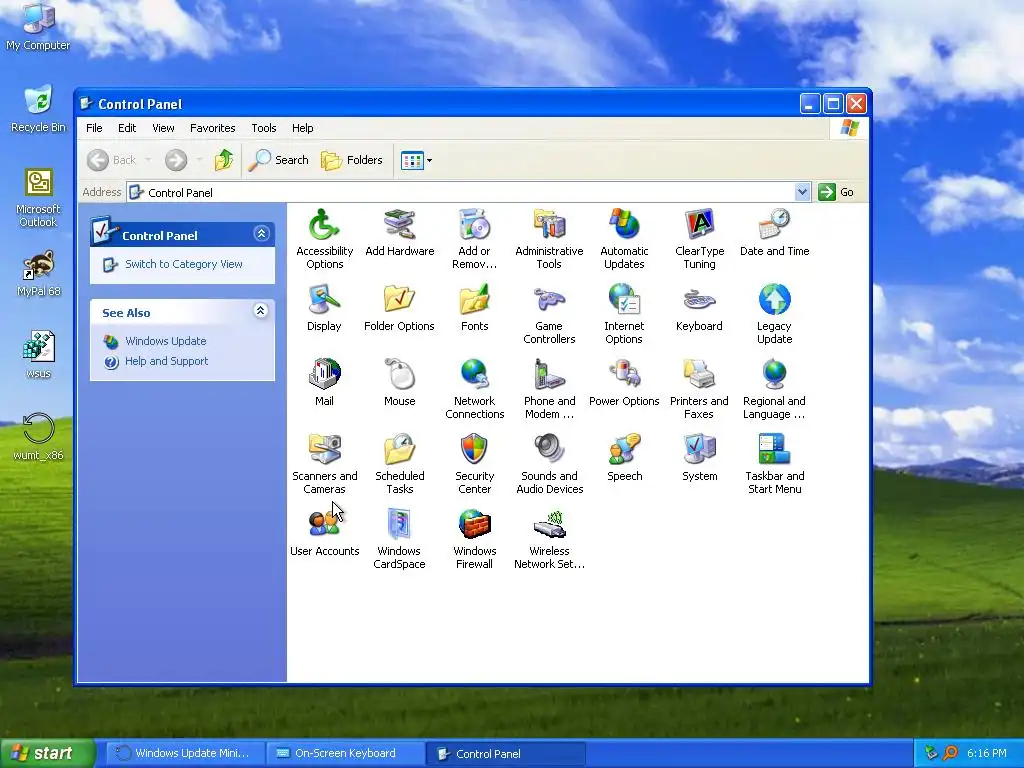Select the Mouse applet icon
The height and width of the screenshot is (768, 1024).
(x=399, y=375)
